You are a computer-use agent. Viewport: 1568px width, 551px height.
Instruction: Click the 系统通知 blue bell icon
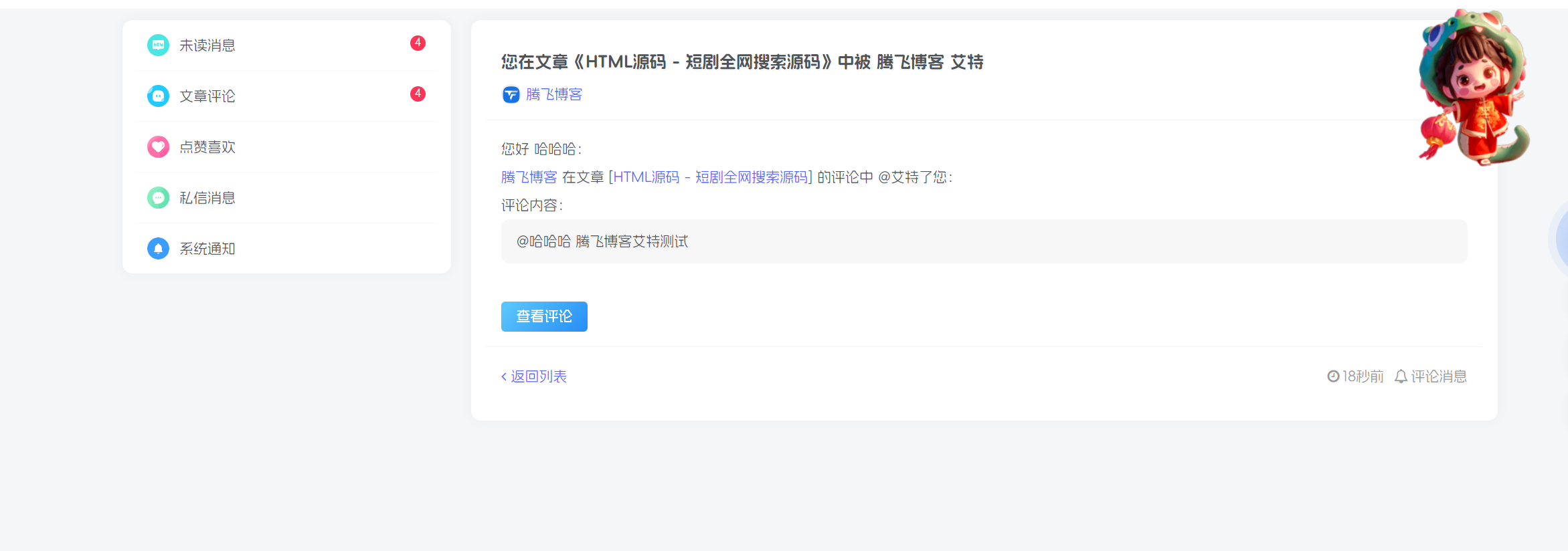(x=158, y=249)
